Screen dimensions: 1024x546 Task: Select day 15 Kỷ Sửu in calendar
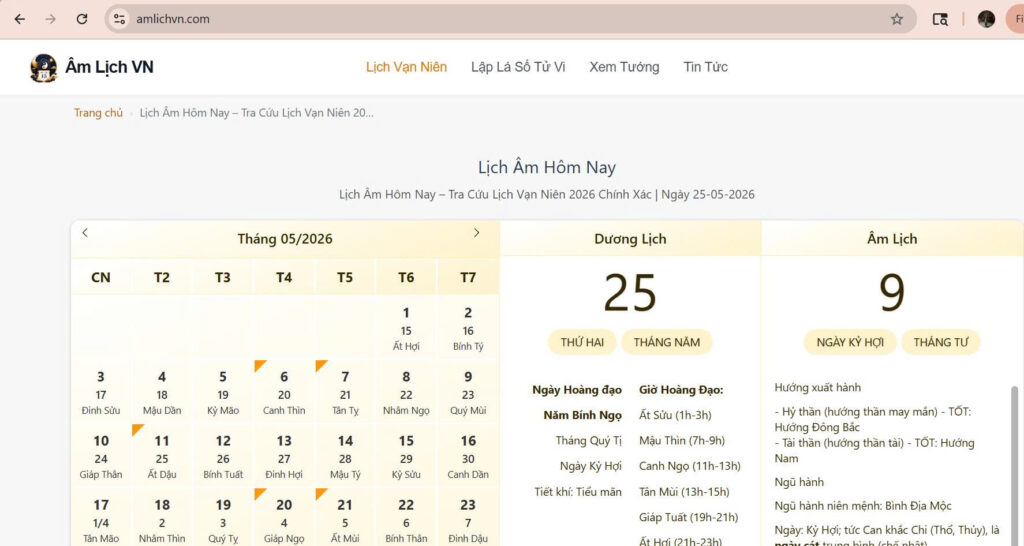coord(406,457)
